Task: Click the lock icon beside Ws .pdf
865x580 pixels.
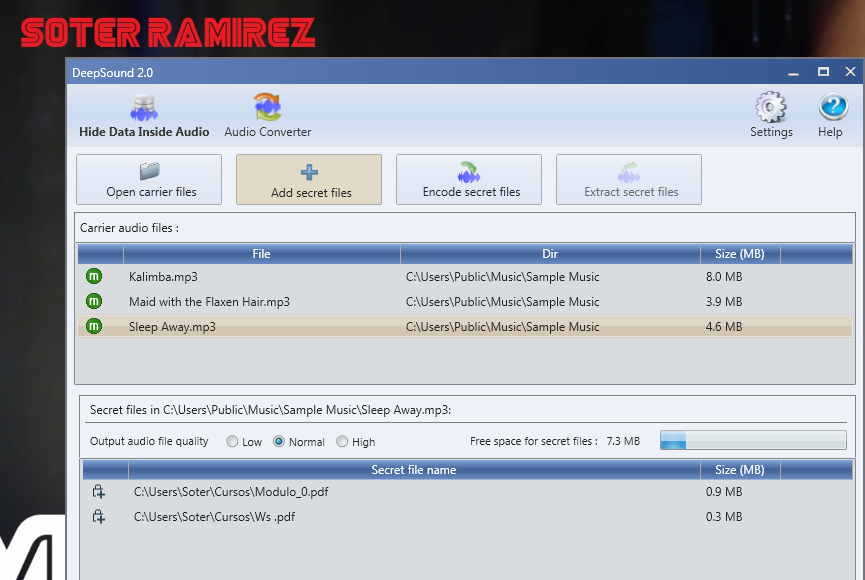Action: pos(99,517)
